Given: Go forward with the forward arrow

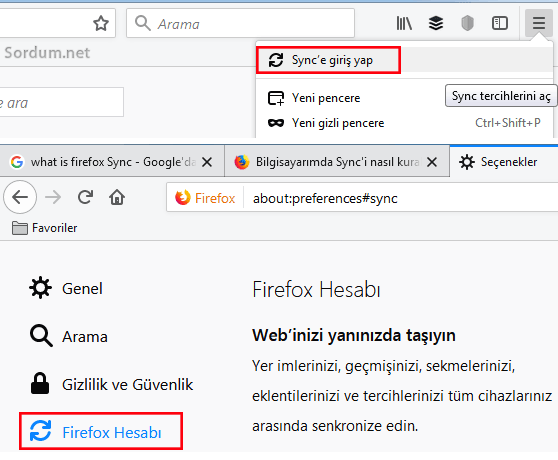Looking at the screenshot, I should [x=53, y=197].
